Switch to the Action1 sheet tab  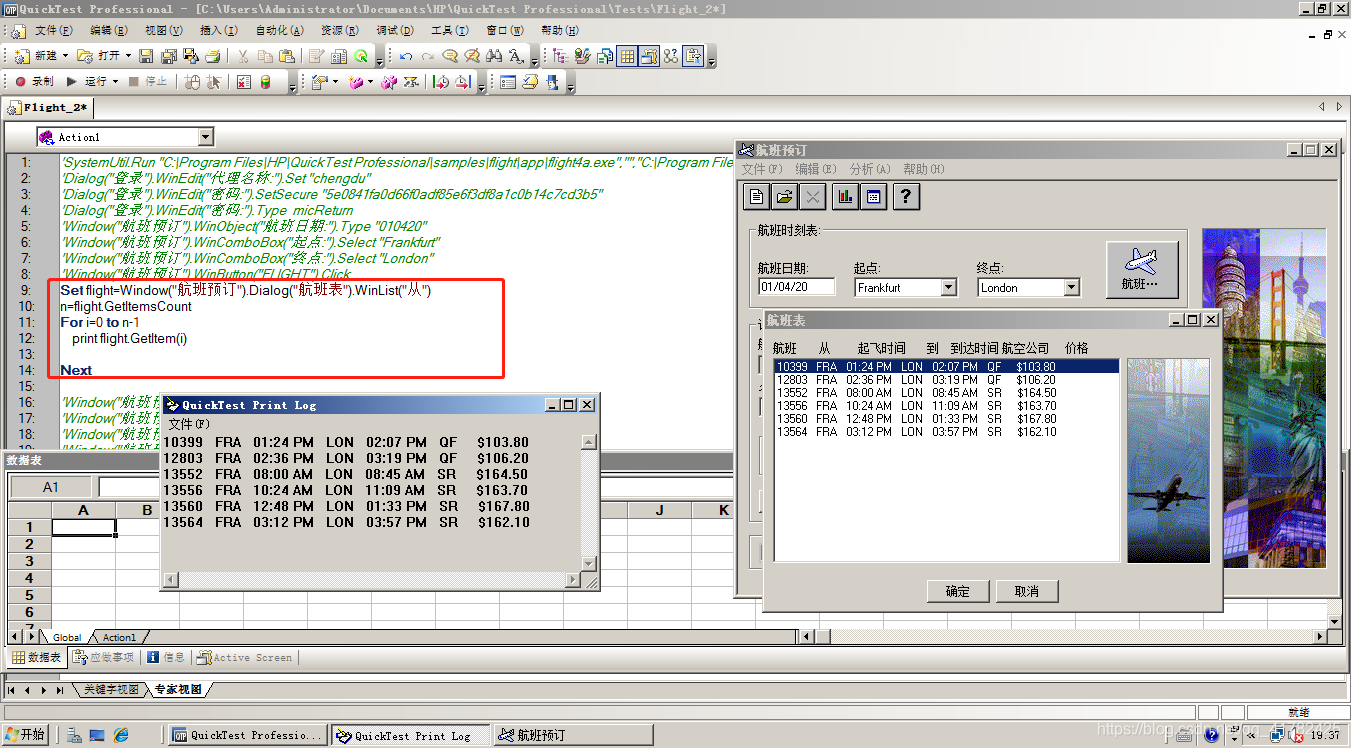click(x=119, y=637)
